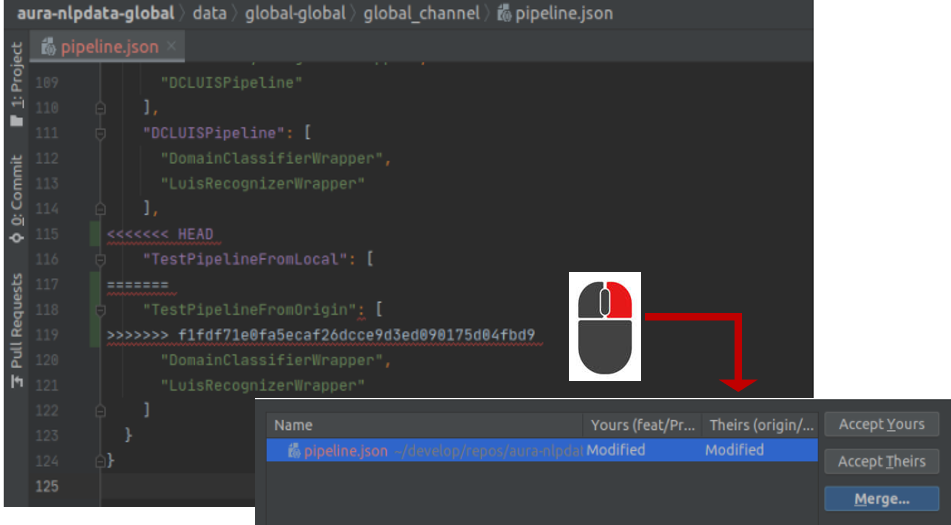Click the <<<<<<< HEAD conflict marker line
The height and width of the screenshot is (525, 951).
point(160,234)
